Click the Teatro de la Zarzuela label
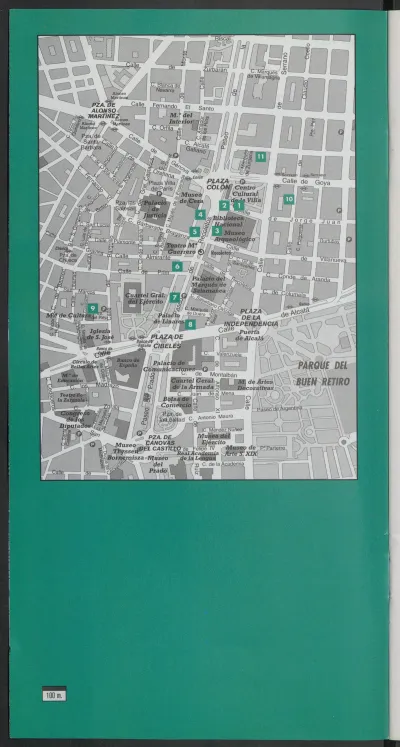Screen dimensions: 400x747 click(x=71, y=397)
